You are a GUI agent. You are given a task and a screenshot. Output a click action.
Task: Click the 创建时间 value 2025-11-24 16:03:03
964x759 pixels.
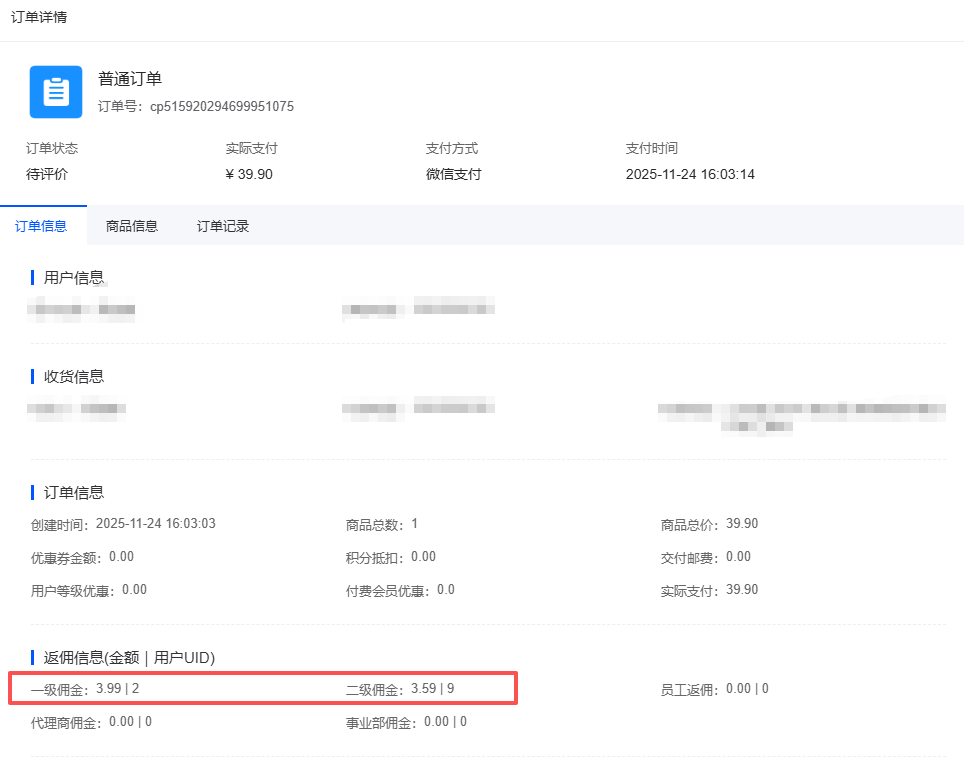pos(155,524)
